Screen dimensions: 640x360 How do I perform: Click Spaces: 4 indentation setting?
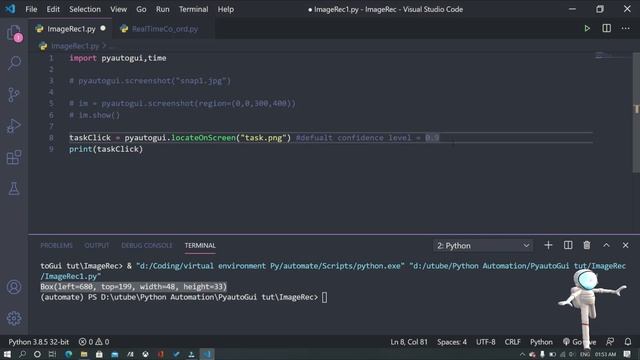pos(452,342)
